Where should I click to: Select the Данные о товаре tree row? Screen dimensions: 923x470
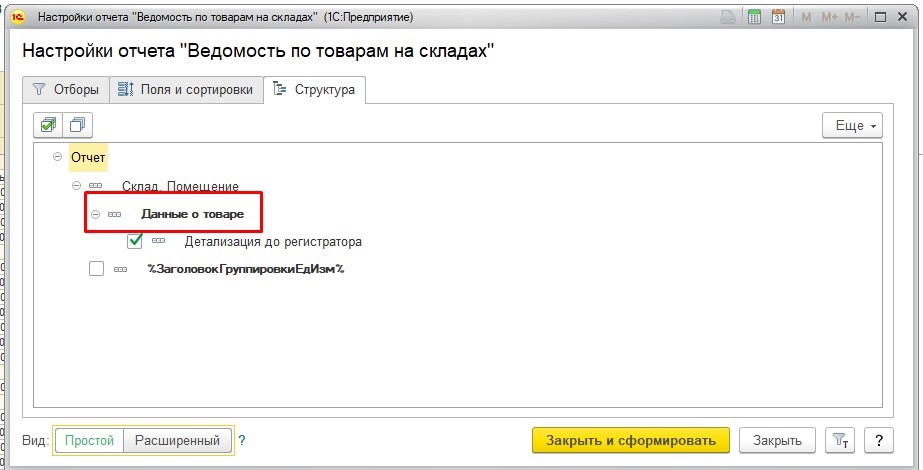pyautogui.click(x=192, y=214)
